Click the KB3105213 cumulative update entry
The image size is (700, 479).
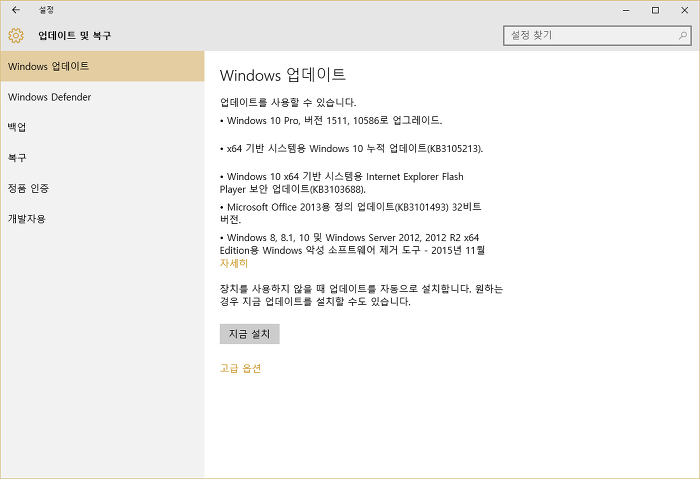pyautogui.click(x=351, y=149)
